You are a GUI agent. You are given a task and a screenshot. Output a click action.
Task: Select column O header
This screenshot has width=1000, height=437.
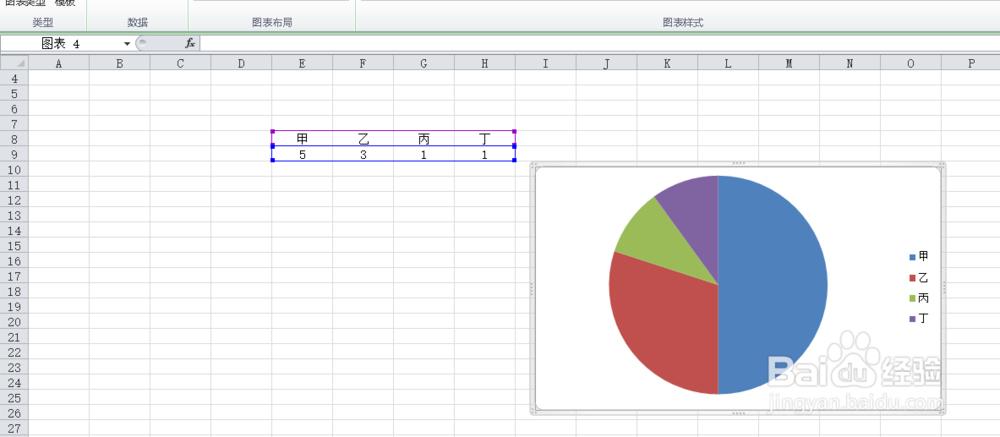[911, 63]
